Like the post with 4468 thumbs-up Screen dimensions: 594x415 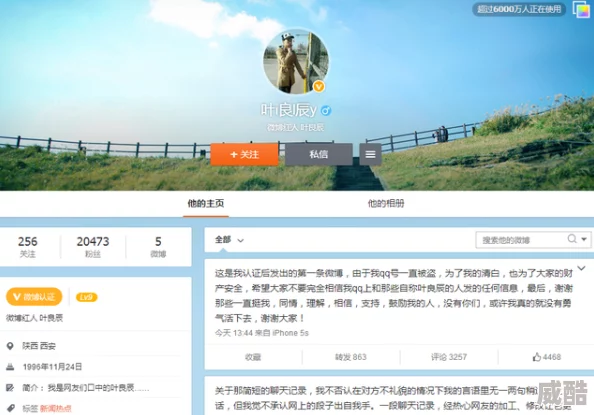pos(546,357)
